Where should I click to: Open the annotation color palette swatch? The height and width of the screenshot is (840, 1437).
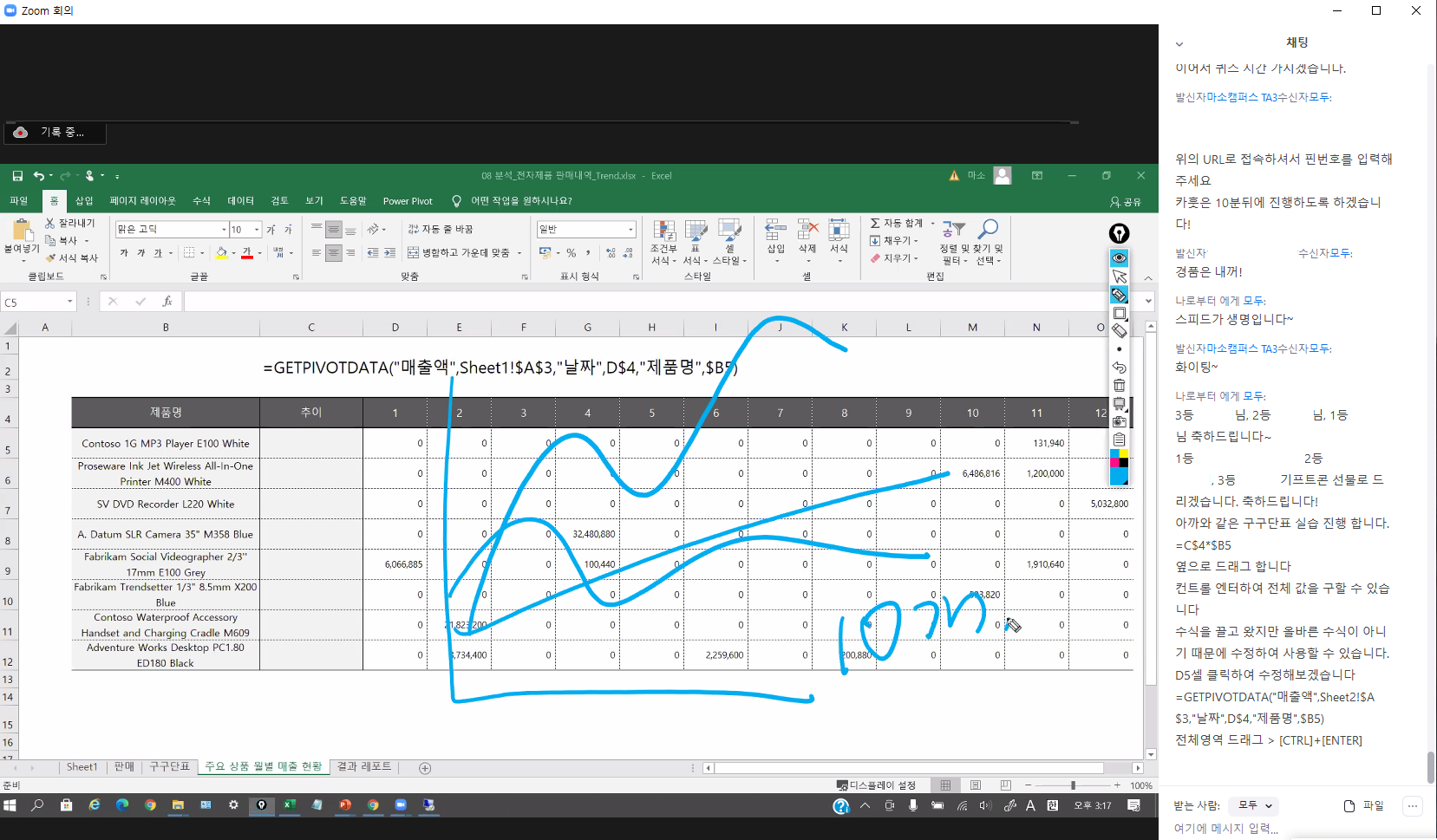pos(1120,467)
